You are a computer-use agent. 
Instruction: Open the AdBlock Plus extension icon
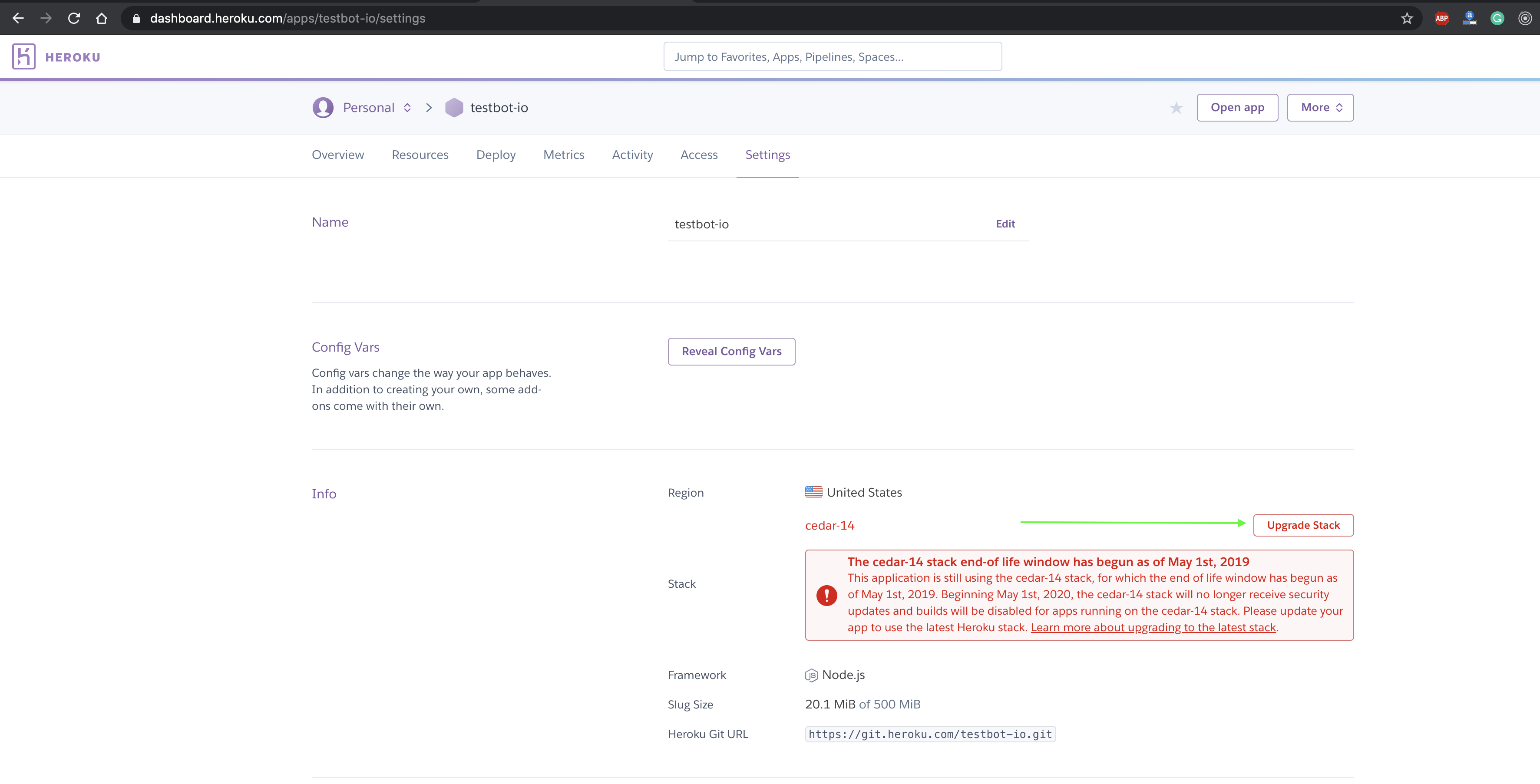tap(1441, 18)
